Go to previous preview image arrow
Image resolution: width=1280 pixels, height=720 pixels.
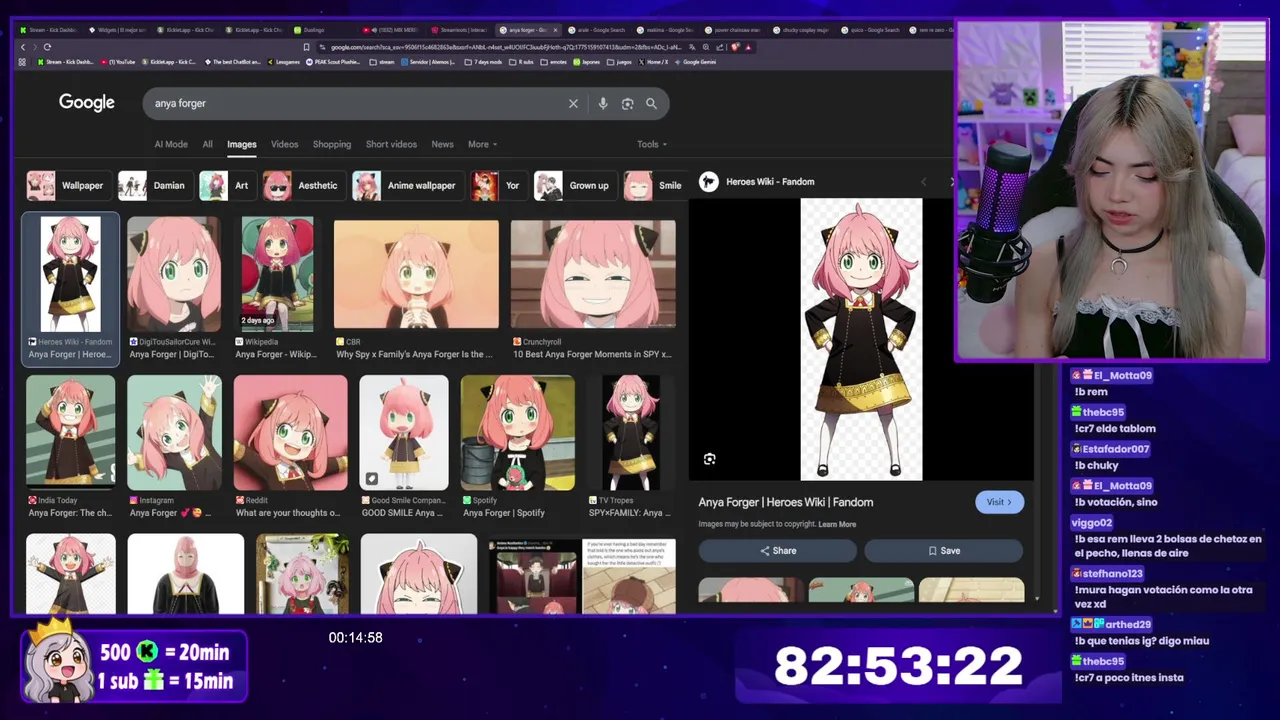point(923,182)
